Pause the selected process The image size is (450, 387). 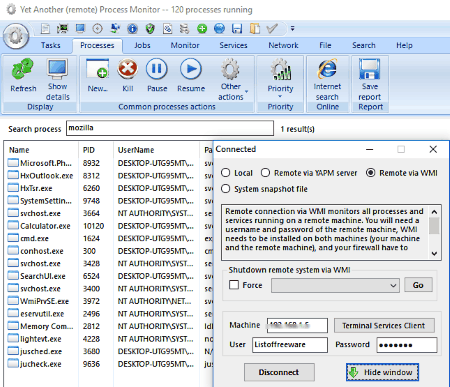point(157,75)
